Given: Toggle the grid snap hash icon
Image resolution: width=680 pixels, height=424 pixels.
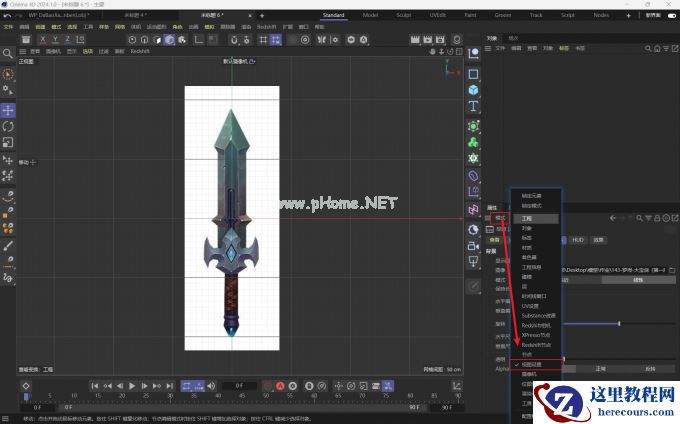Looking at the screenshot, I should click(x=263, y=40).
